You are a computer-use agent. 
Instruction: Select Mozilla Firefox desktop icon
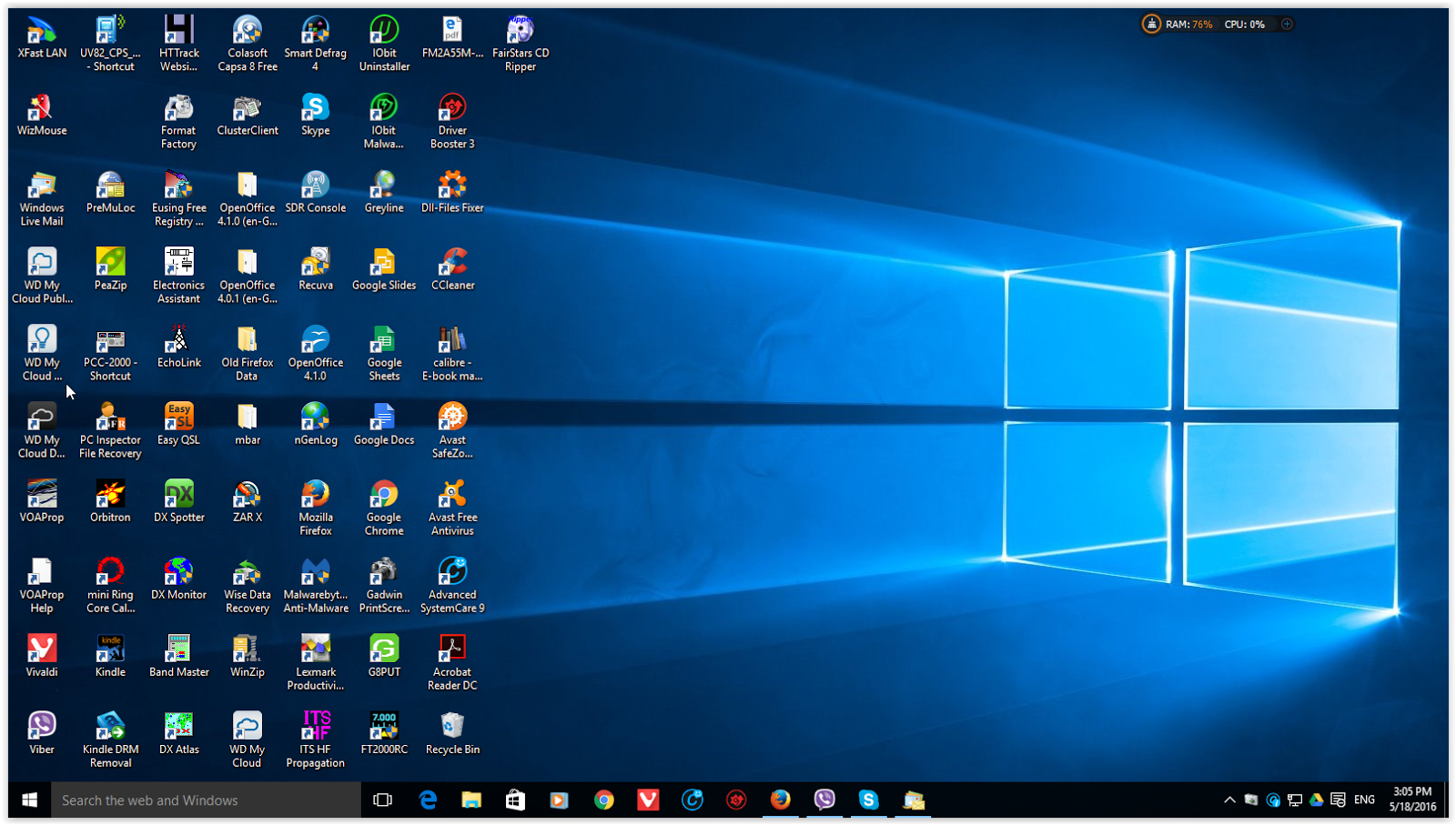pos(315,508)
